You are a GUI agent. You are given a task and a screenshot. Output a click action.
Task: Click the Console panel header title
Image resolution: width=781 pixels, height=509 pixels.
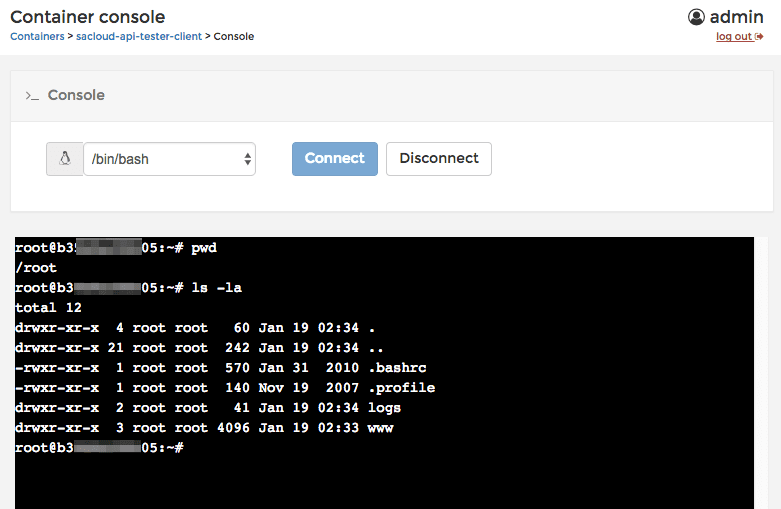(76, 95)
